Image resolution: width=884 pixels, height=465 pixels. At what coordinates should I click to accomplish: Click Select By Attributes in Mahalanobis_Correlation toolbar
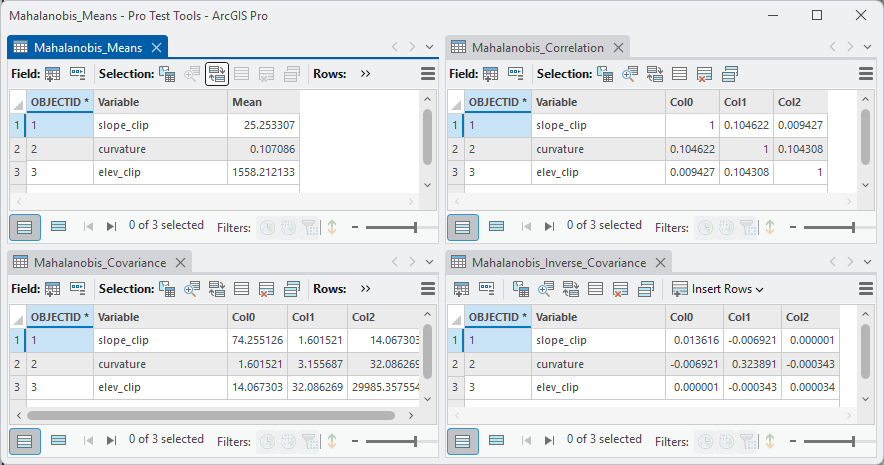tap(605, 74)
